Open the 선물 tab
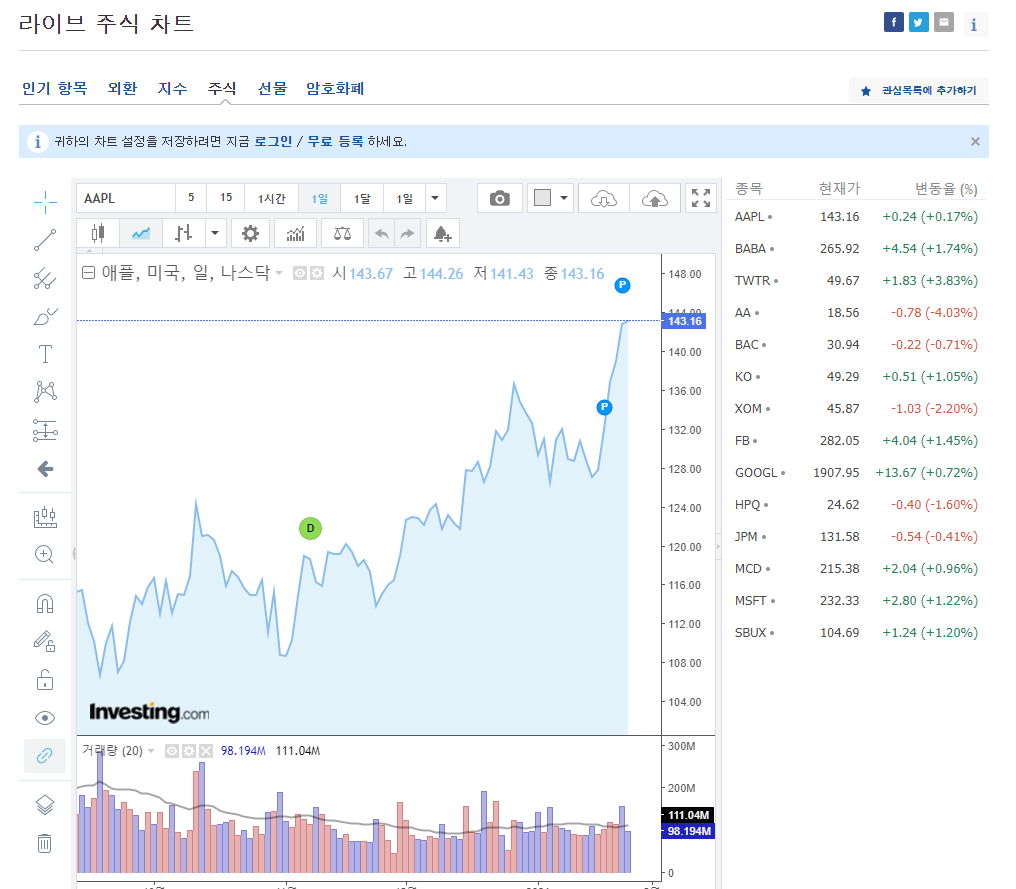 click(272, 88)
